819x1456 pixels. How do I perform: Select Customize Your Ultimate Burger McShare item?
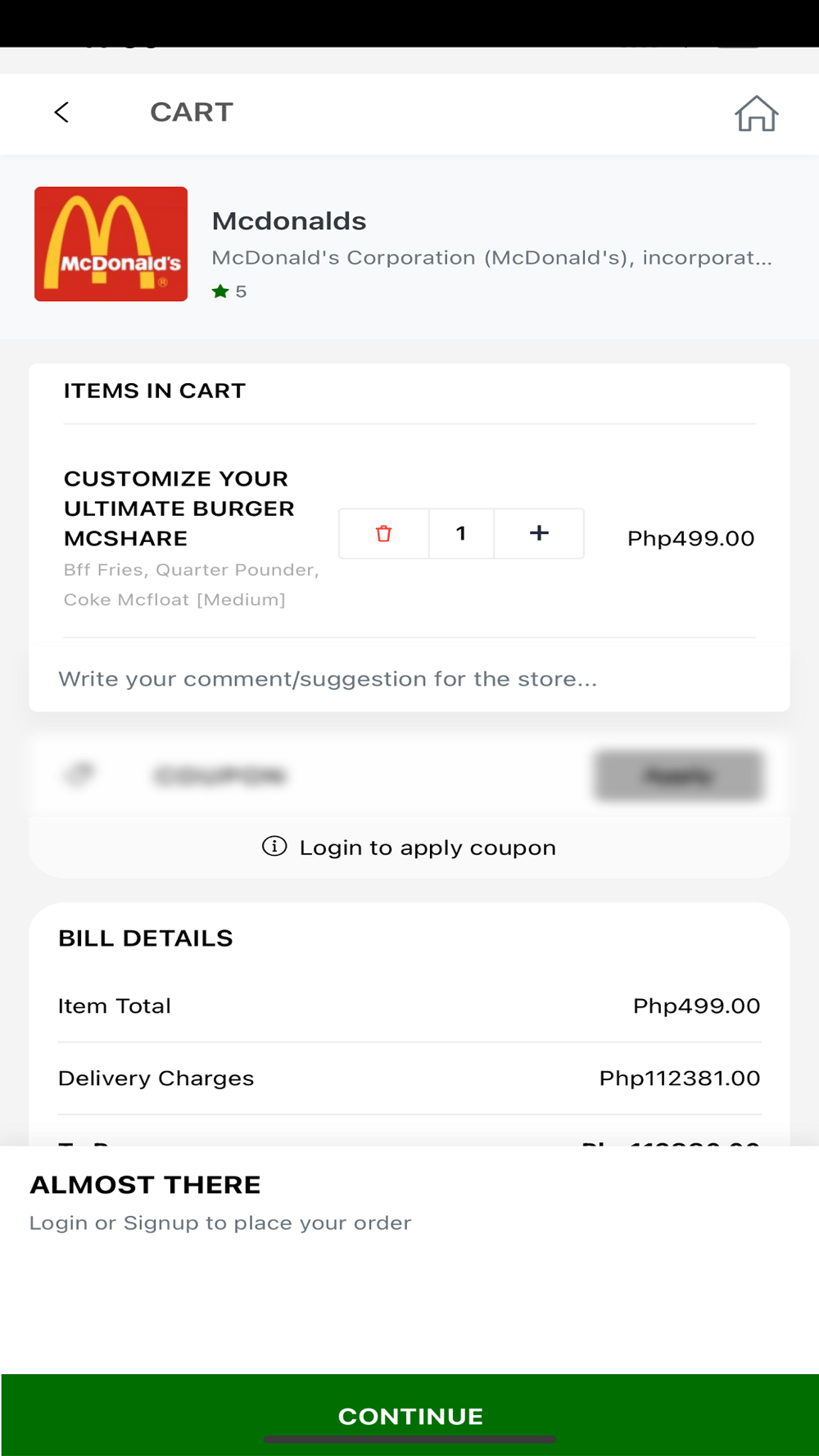(179, 509)
